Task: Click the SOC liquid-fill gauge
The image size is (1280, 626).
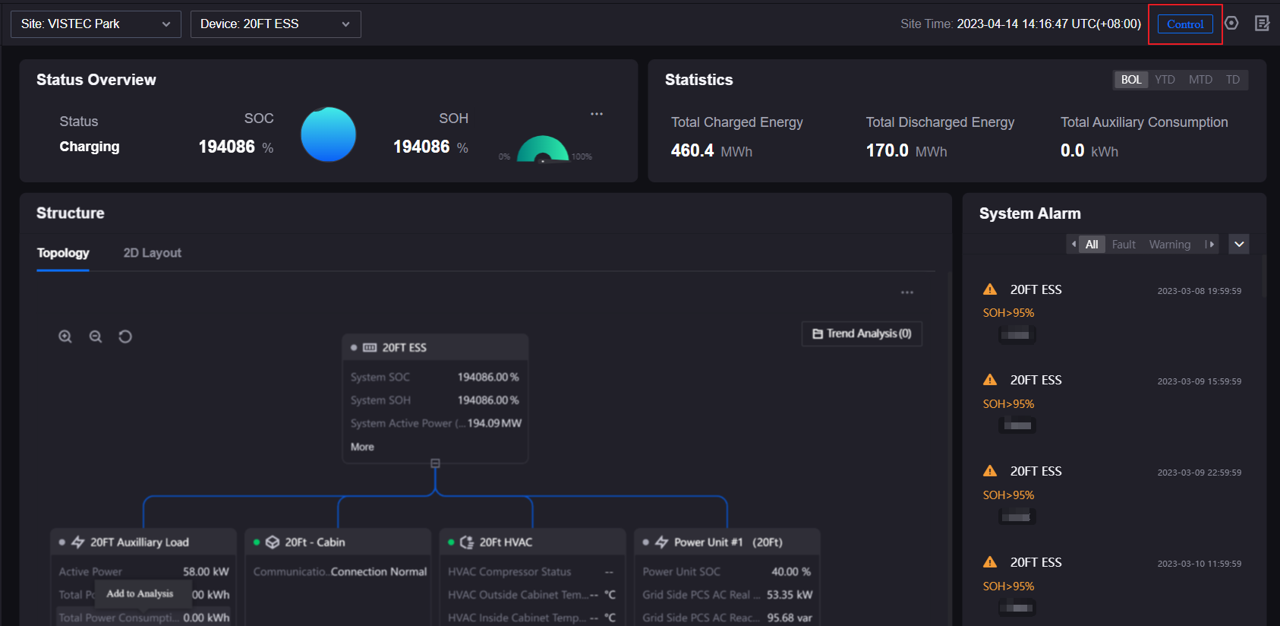Action: (x=328, y=134)
